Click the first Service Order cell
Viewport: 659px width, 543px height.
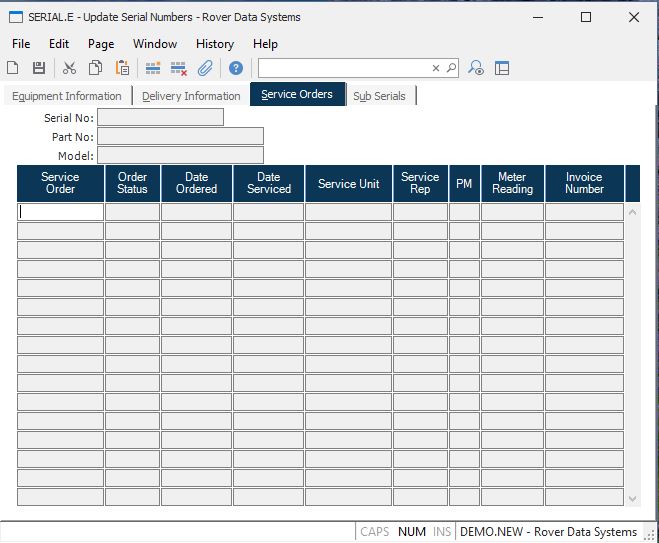click(61, 211)
